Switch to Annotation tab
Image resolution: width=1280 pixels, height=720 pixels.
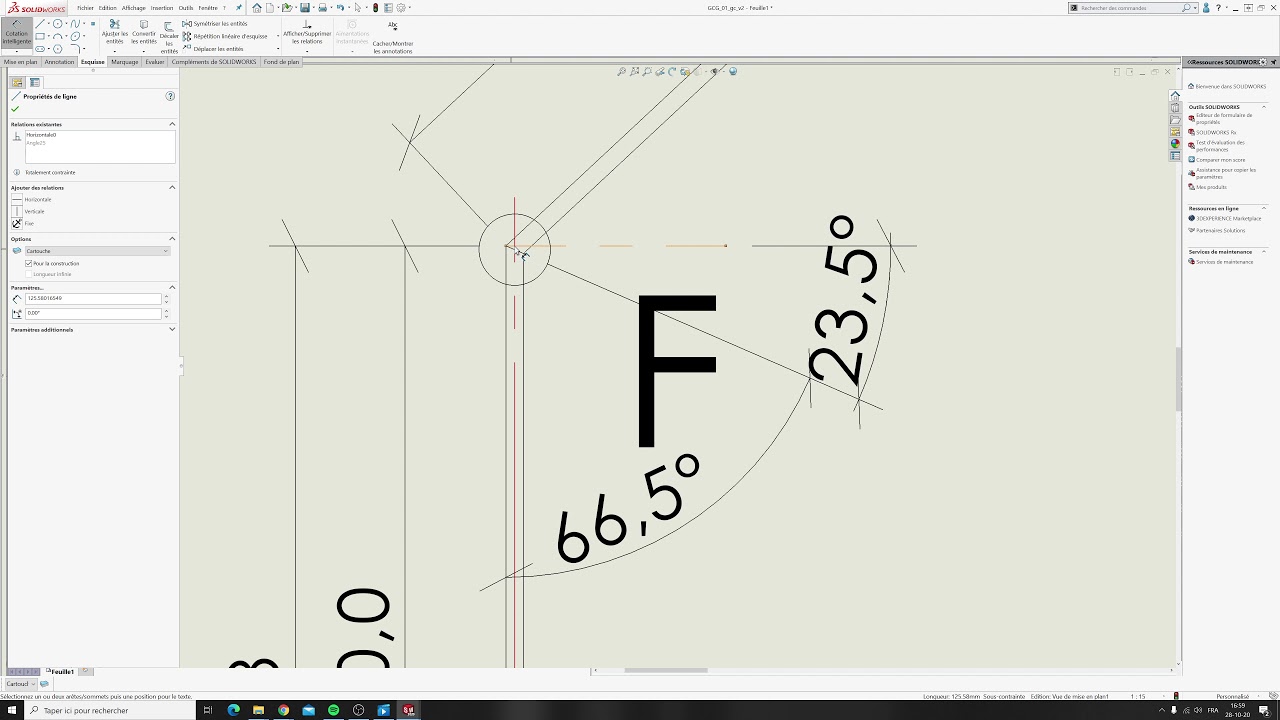tap(59, 62)
